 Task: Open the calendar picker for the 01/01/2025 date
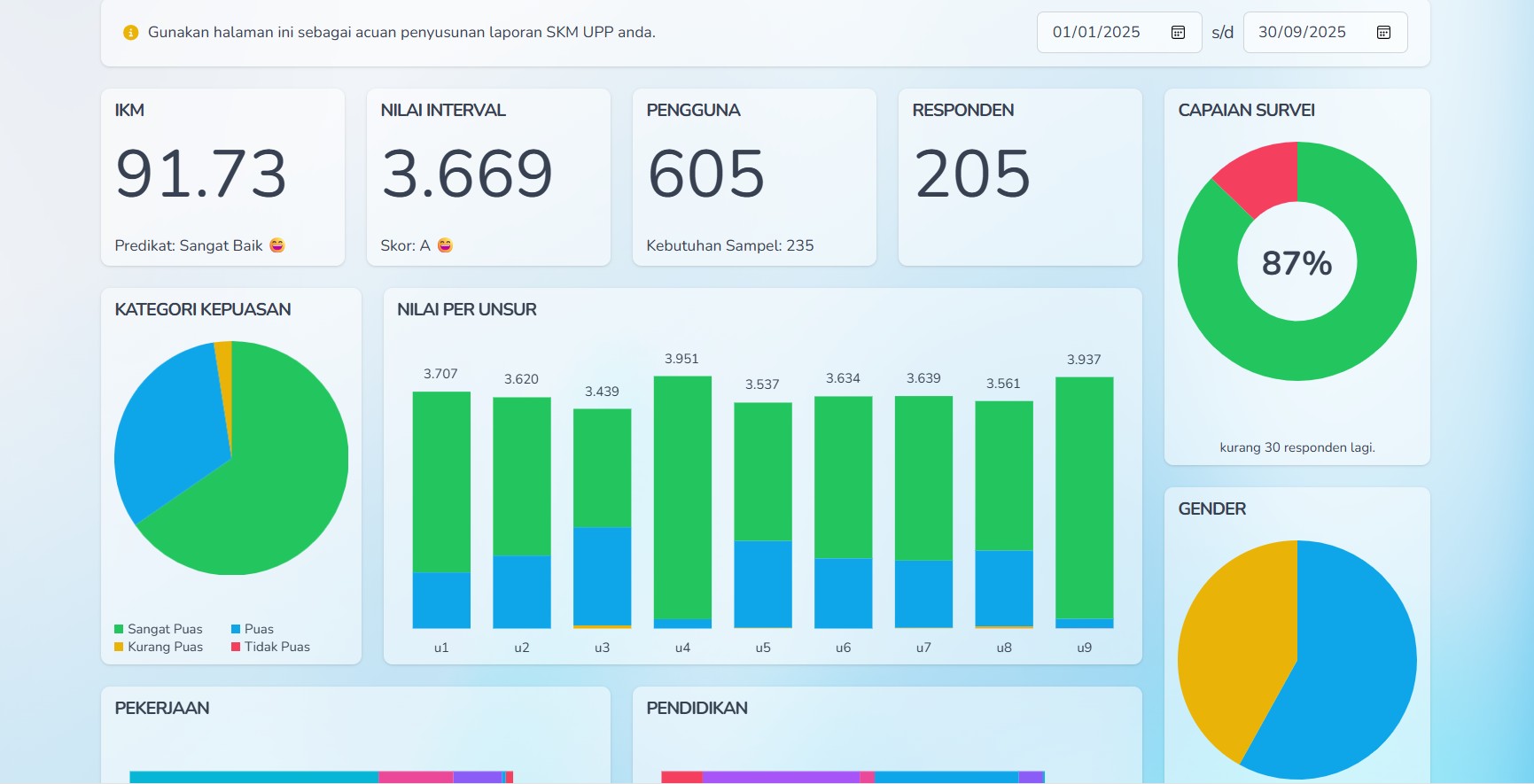[1178, 33]
